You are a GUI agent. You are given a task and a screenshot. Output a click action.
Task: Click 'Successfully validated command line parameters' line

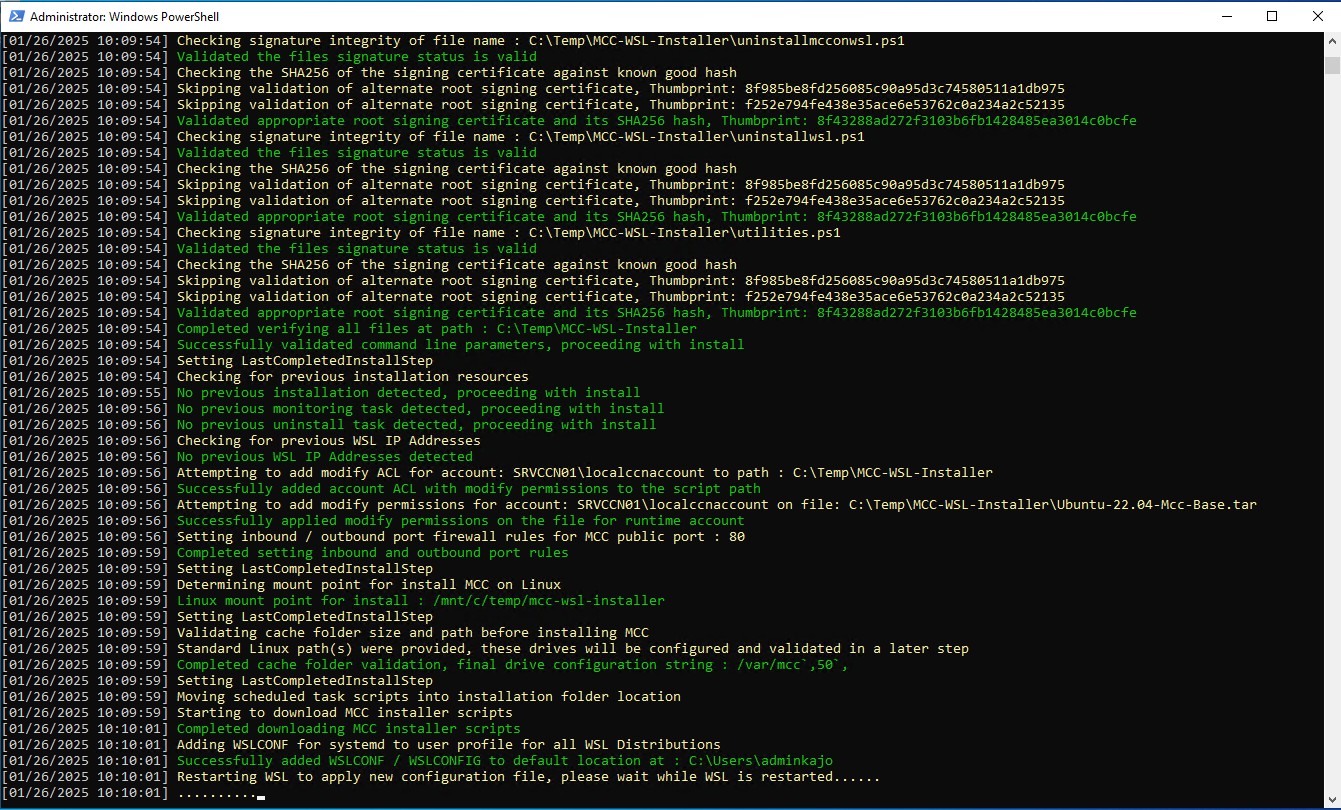pos(373,345)
